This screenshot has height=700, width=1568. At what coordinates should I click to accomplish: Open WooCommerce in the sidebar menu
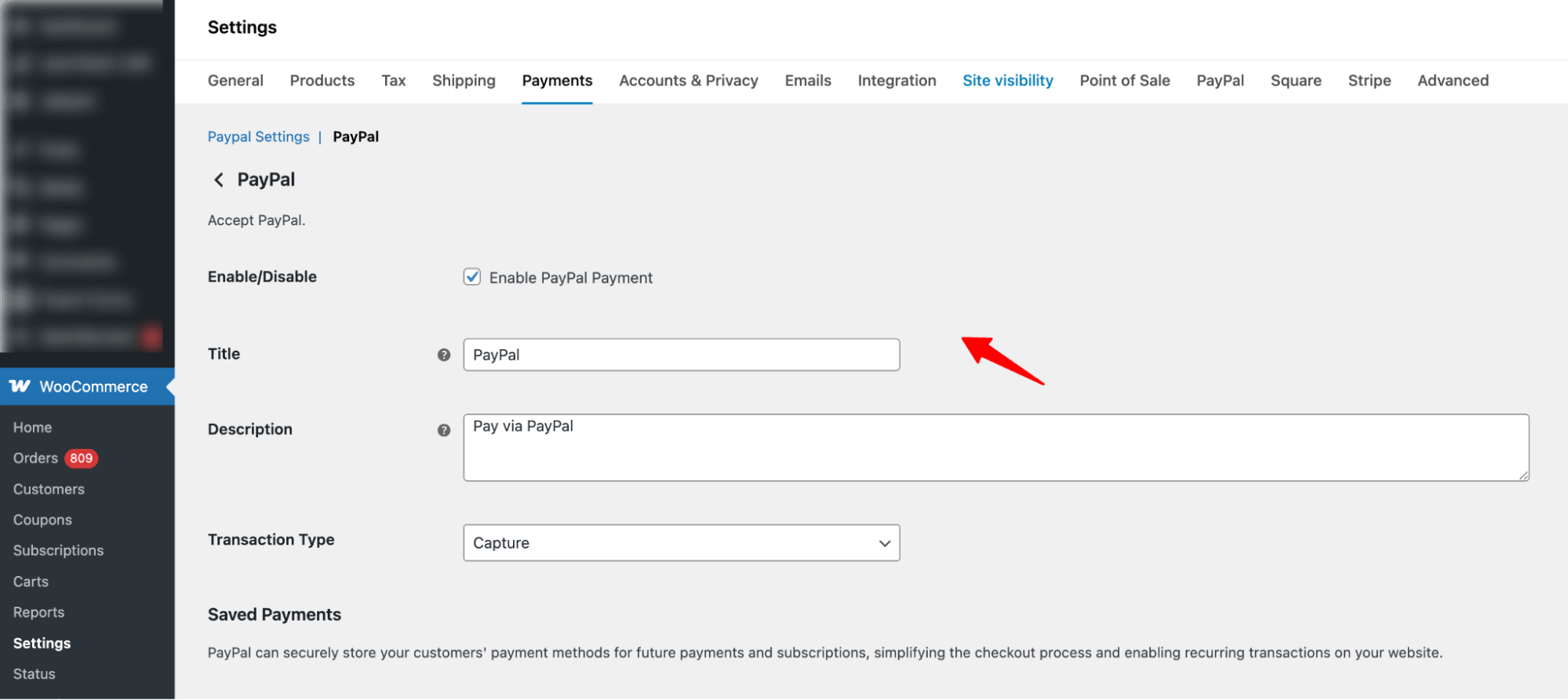pyautogui.click(x=87, y=386)
